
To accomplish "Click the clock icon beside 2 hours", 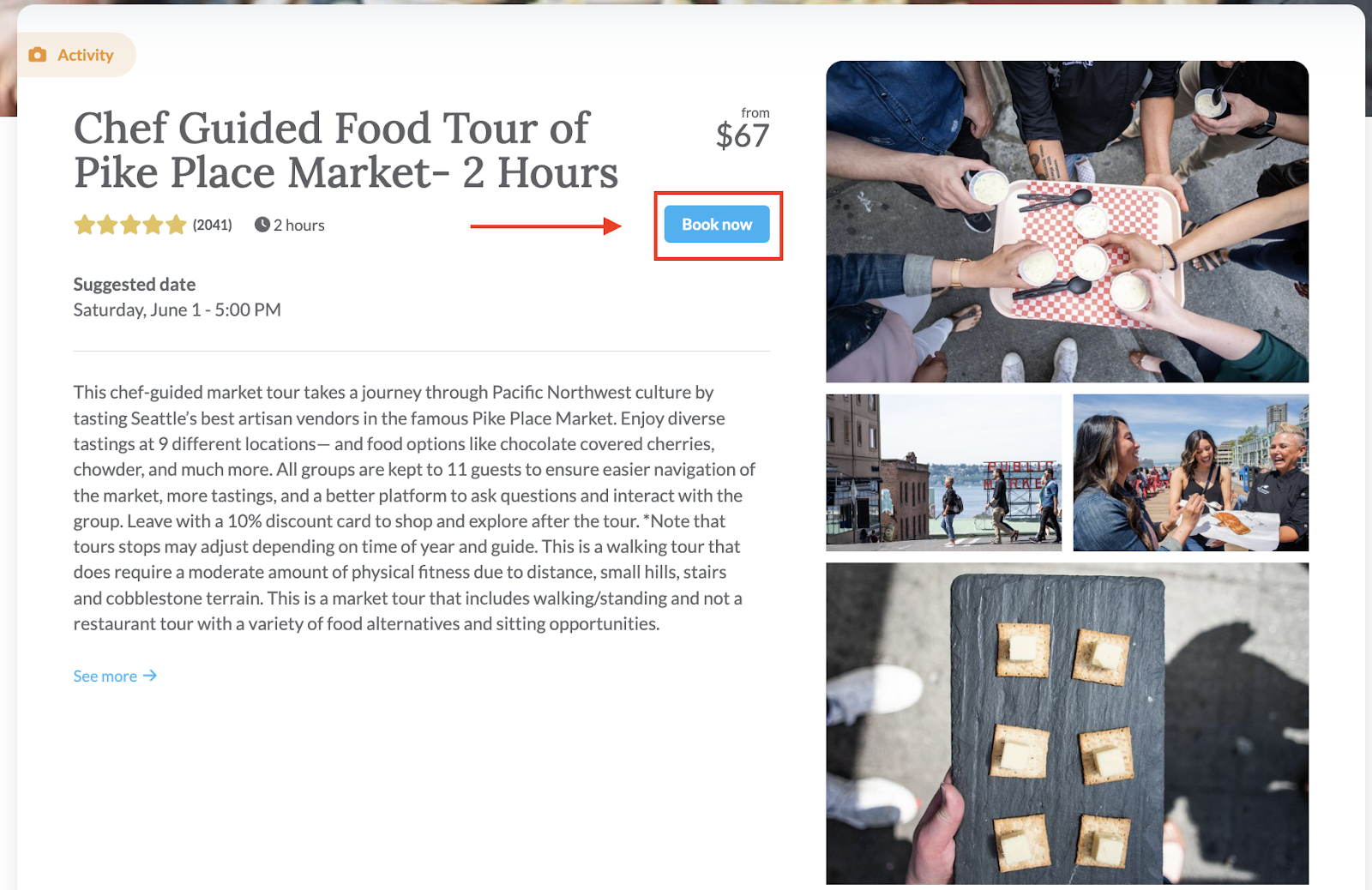I will coord(262,225).
